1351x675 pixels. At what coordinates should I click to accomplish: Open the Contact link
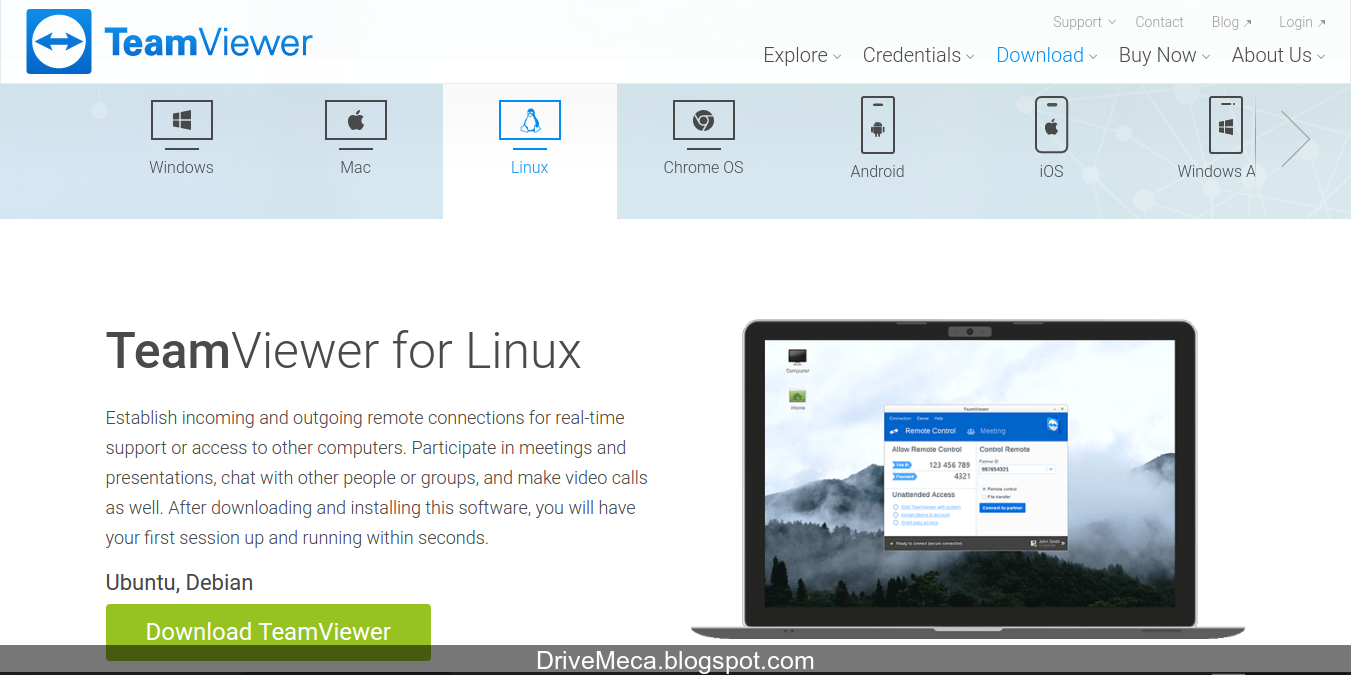1159,22
